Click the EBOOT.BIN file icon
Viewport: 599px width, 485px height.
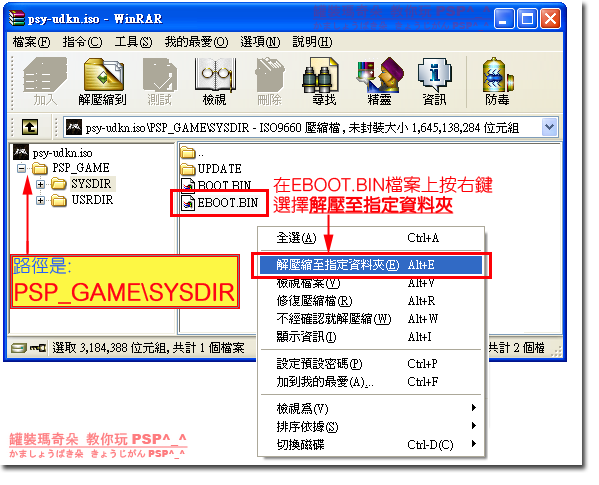click(188, 203)
